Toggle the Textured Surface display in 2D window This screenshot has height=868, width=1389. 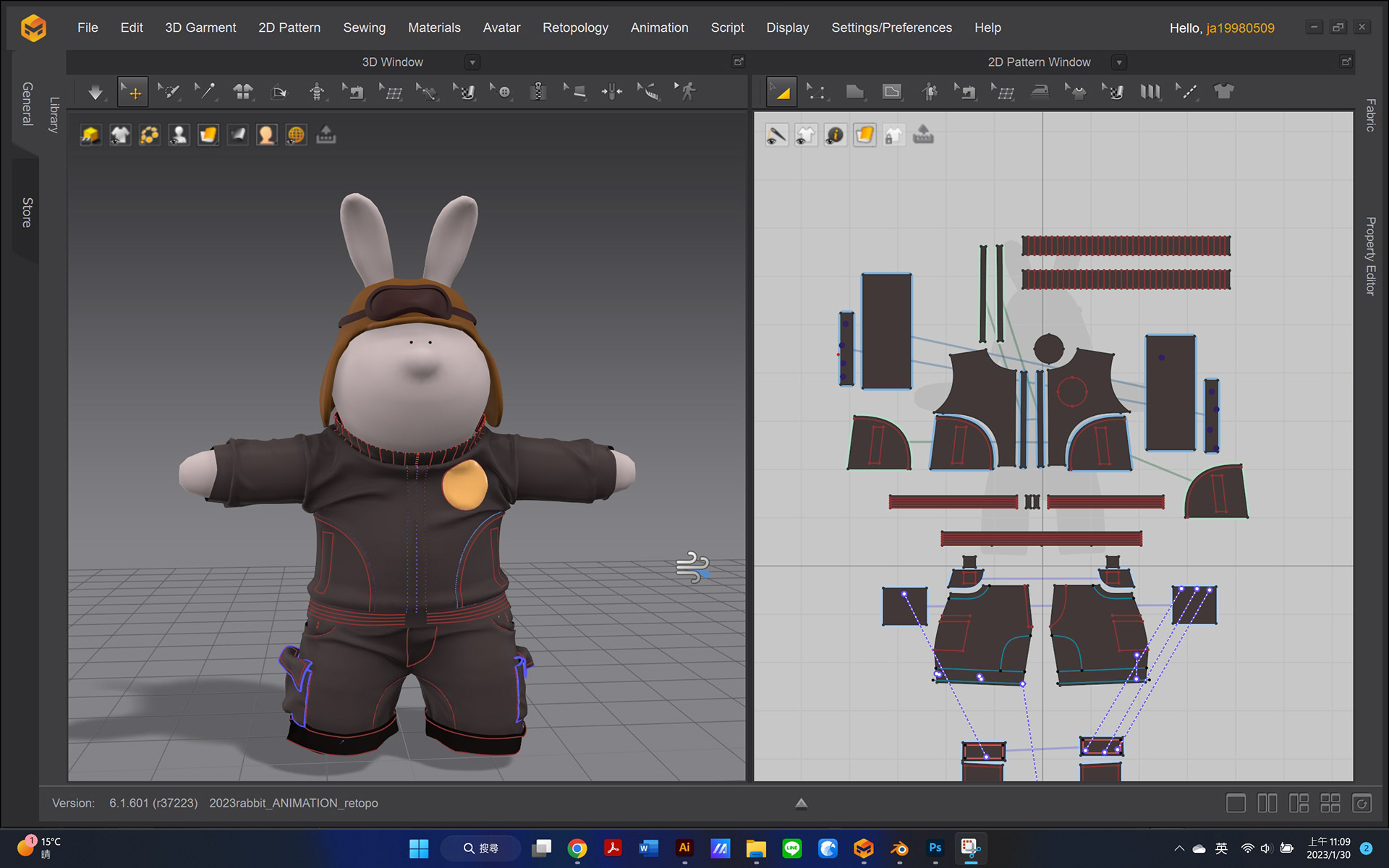(x=865, y=135)
